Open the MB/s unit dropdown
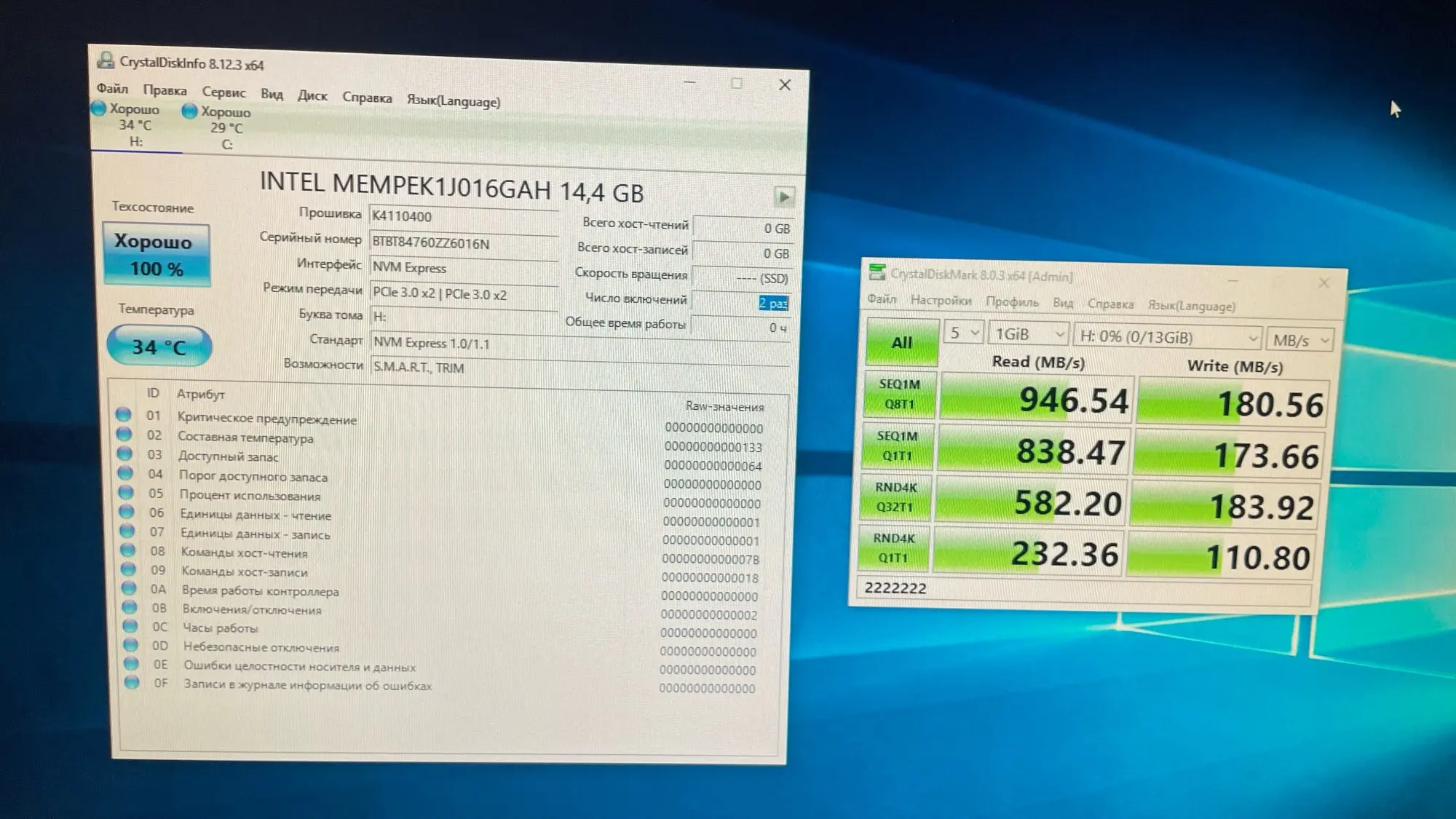The image size is (1456, 819). pos(1301,340)
